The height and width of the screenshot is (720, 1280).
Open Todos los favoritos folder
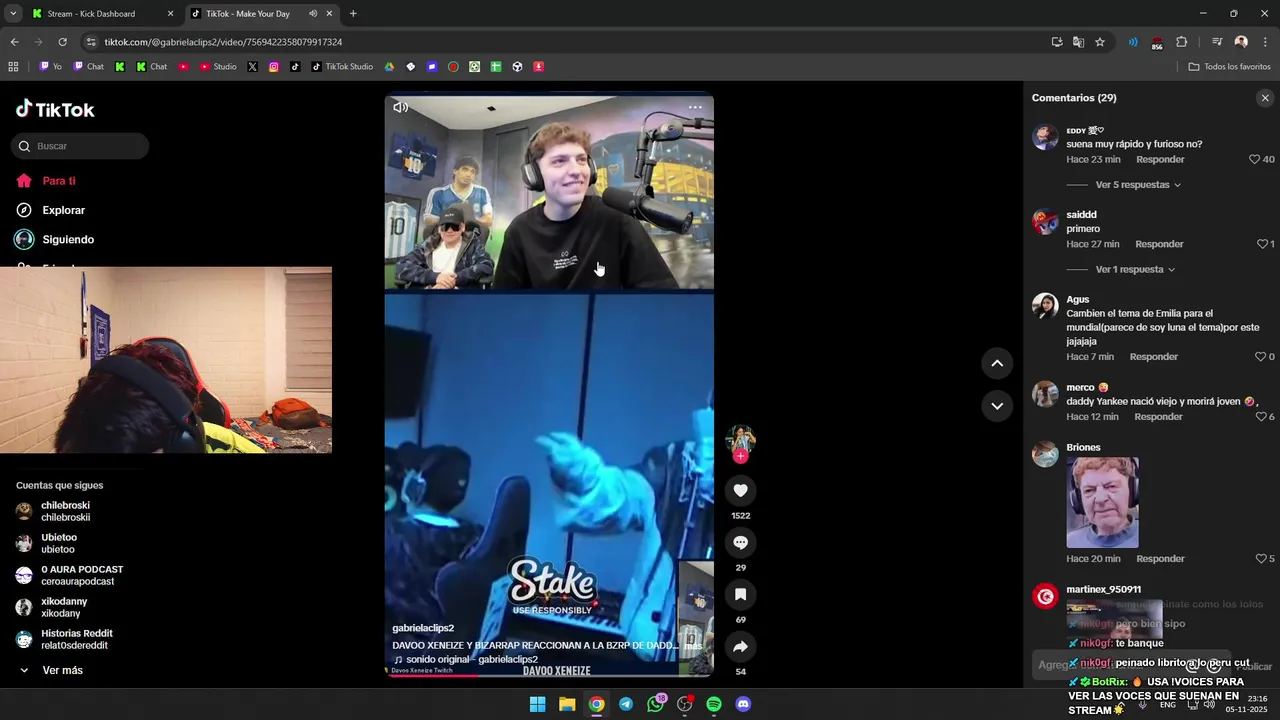[x=1229, y=67]
